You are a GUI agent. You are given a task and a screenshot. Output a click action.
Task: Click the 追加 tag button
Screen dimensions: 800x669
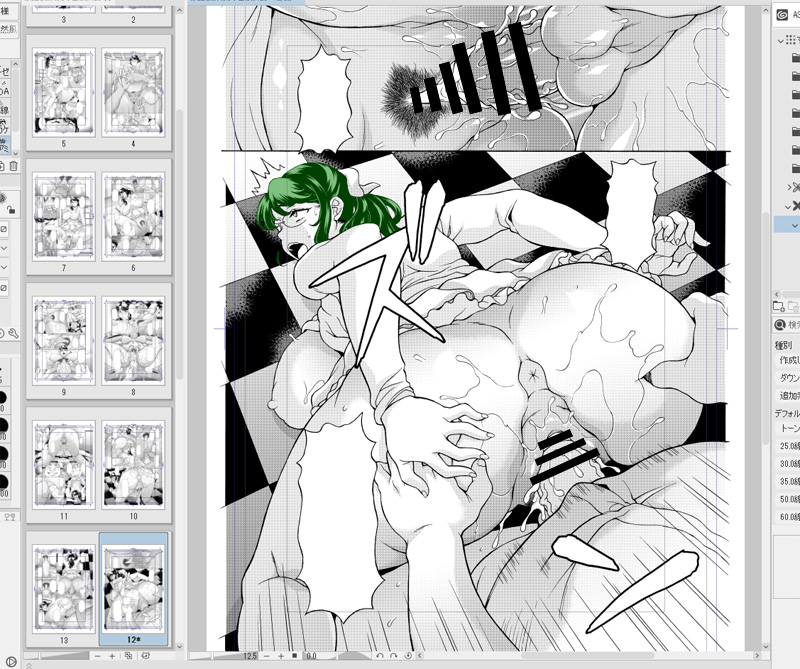pyautogui.click(x=788, y=395)
